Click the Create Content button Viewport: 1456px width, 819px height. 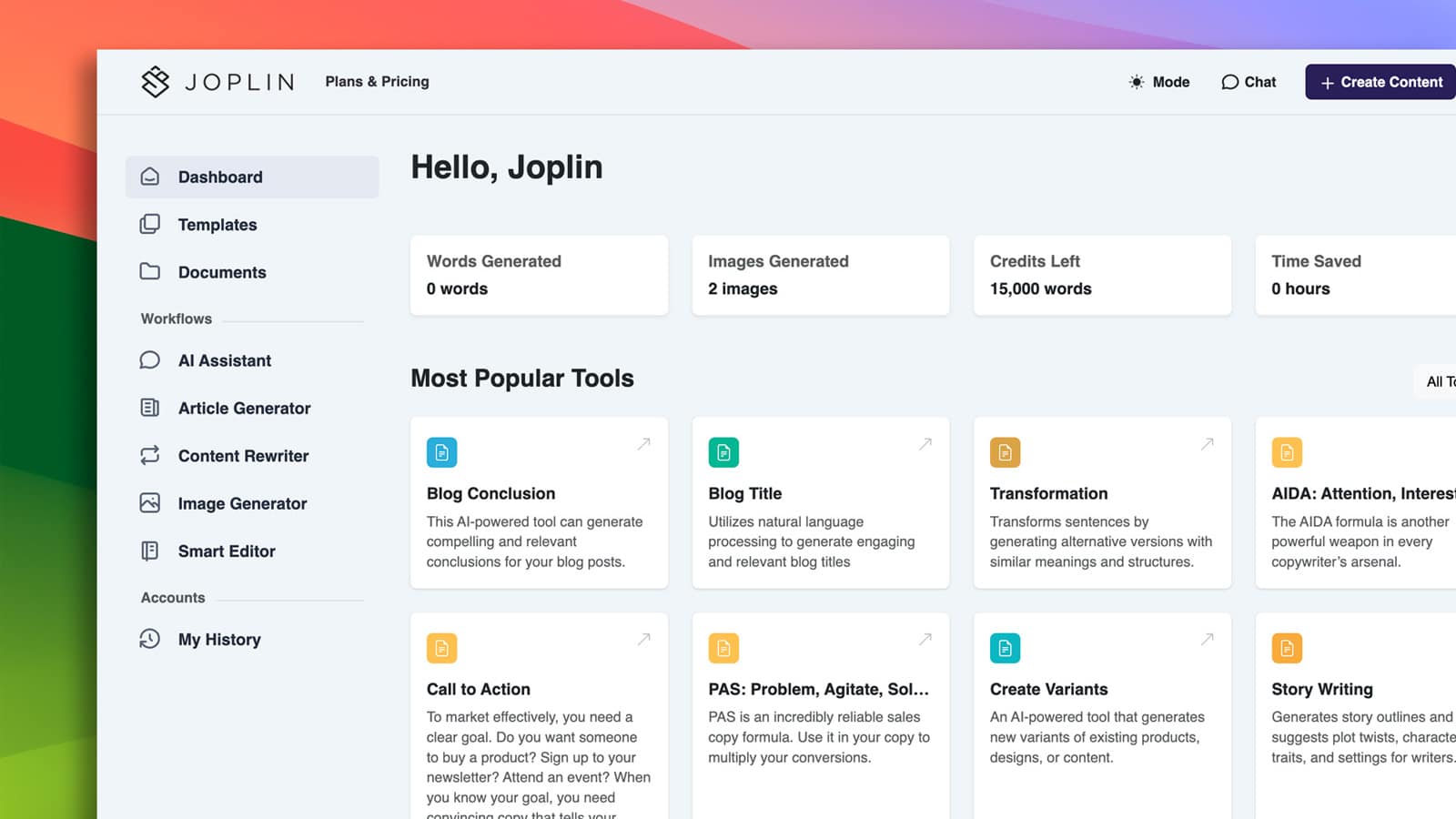(x=1380, y=82)
